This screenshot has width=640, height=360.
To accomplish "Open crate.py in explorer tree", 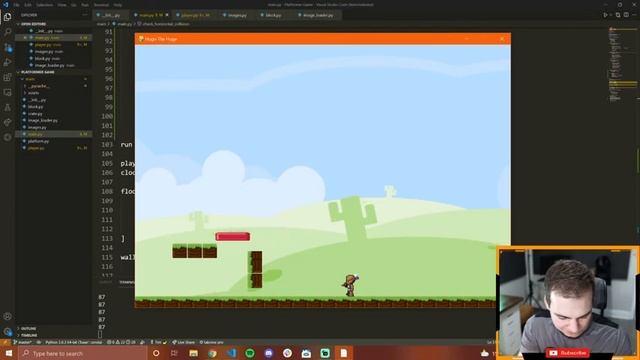I will tap(36, 114).
